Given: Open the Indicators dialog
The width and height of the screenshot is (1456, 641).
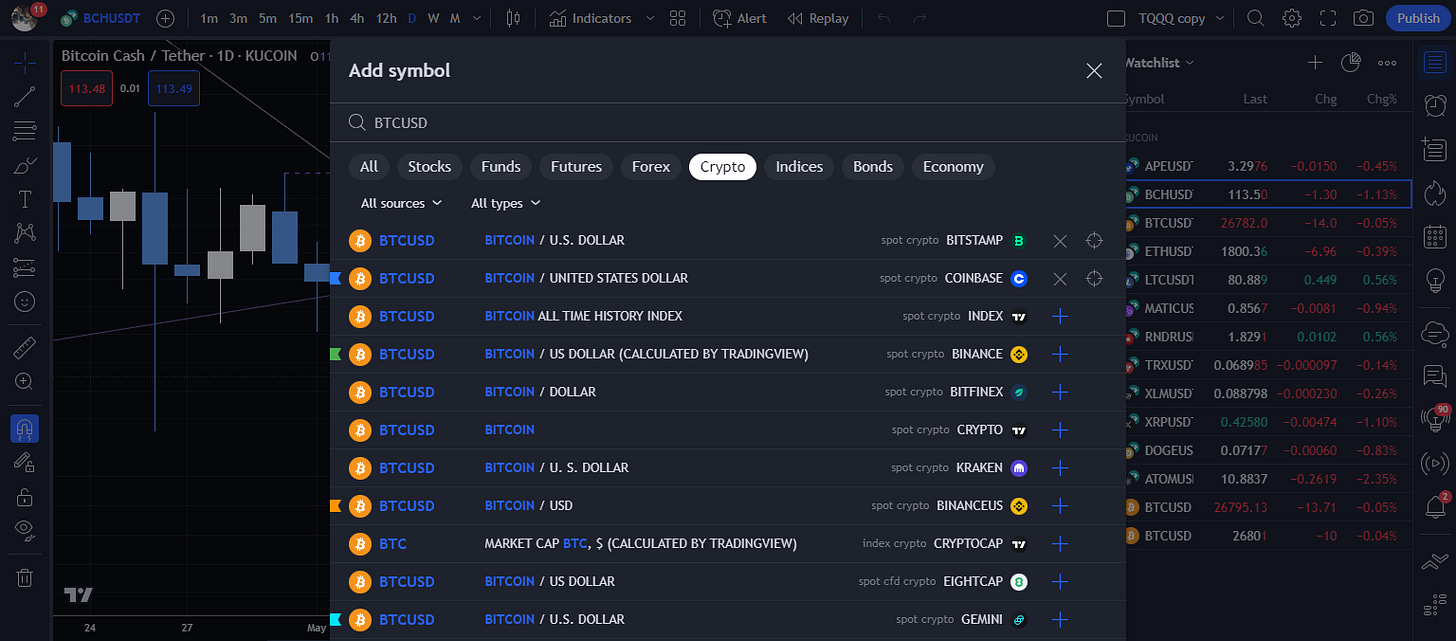Looking at the screenshot, I should pos(590,18).
